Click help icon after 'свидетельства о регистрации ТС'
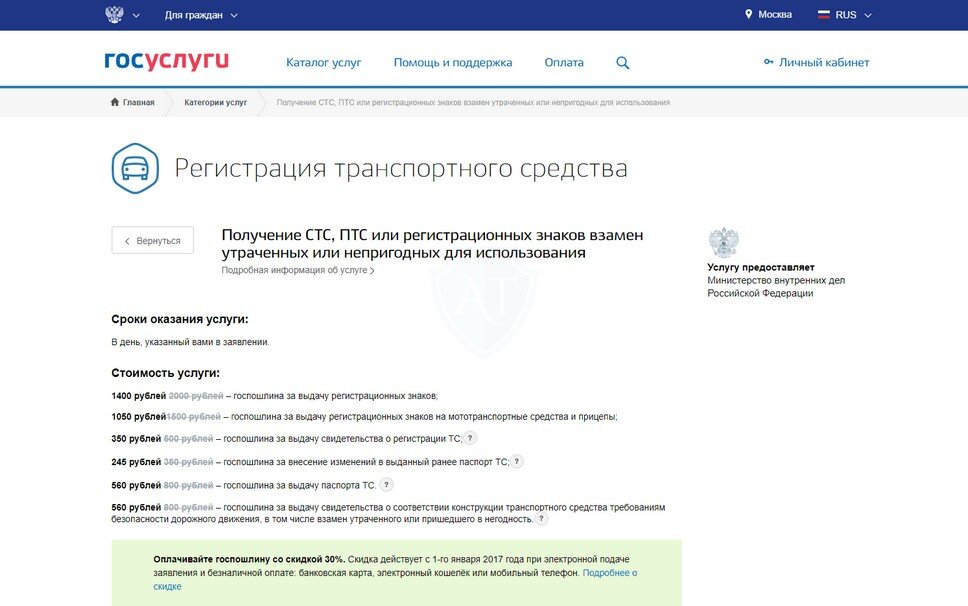 pos(470,438)
